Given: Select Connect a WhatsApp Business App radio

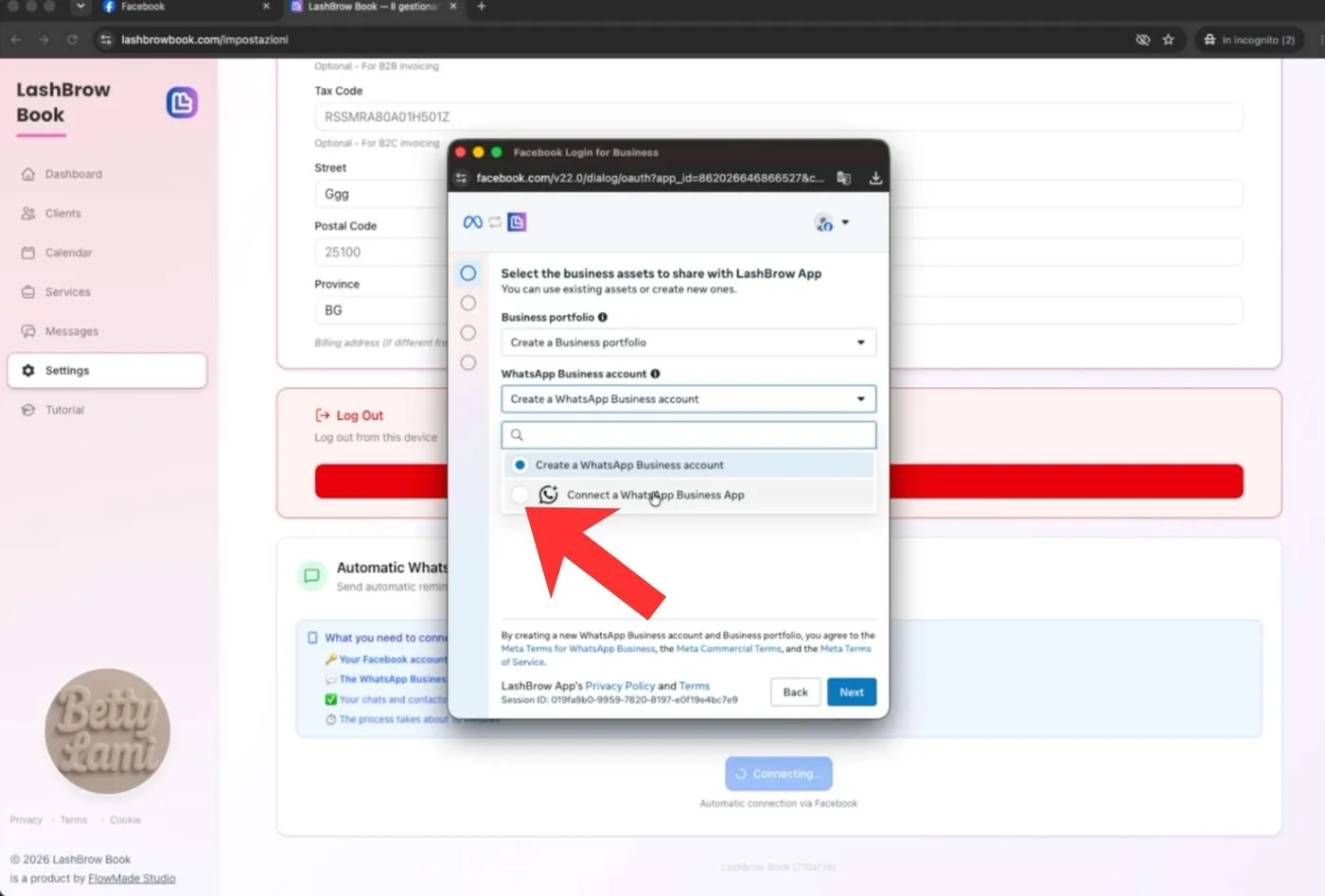Looking at the screenshot, I should 520,495.
